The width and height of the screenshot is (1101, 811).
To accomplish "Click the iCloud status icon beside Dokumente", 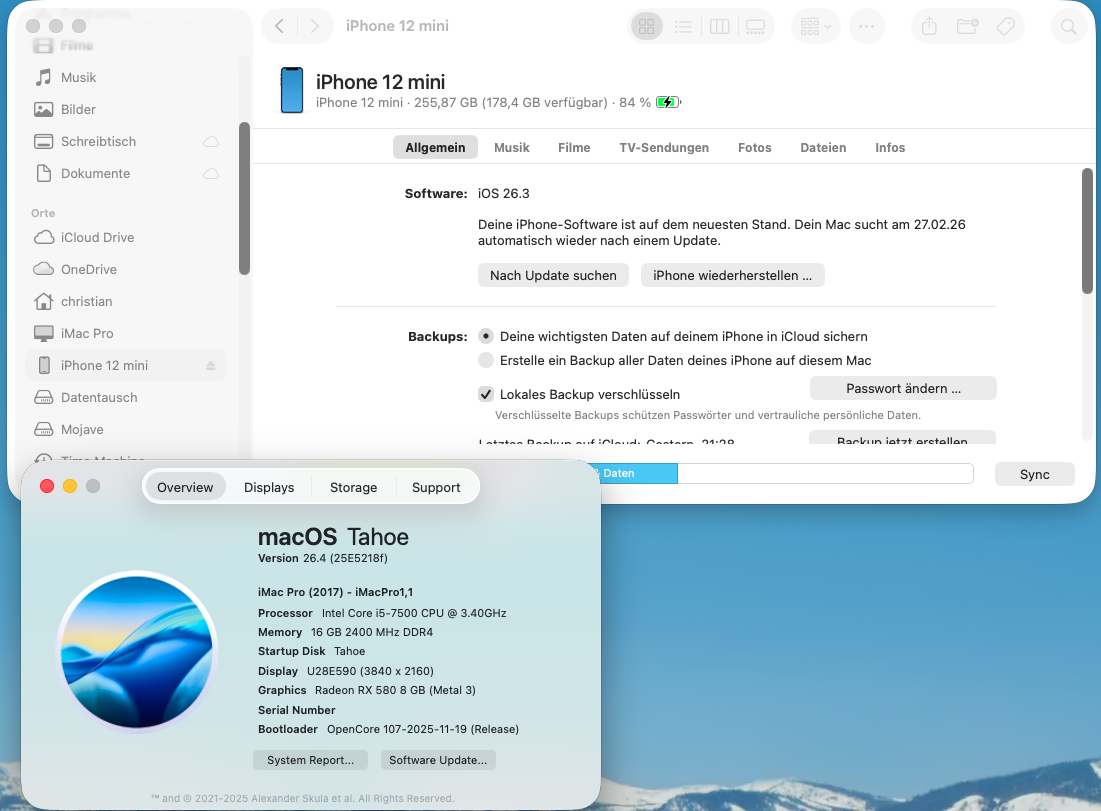I will [x=211, y=173].
